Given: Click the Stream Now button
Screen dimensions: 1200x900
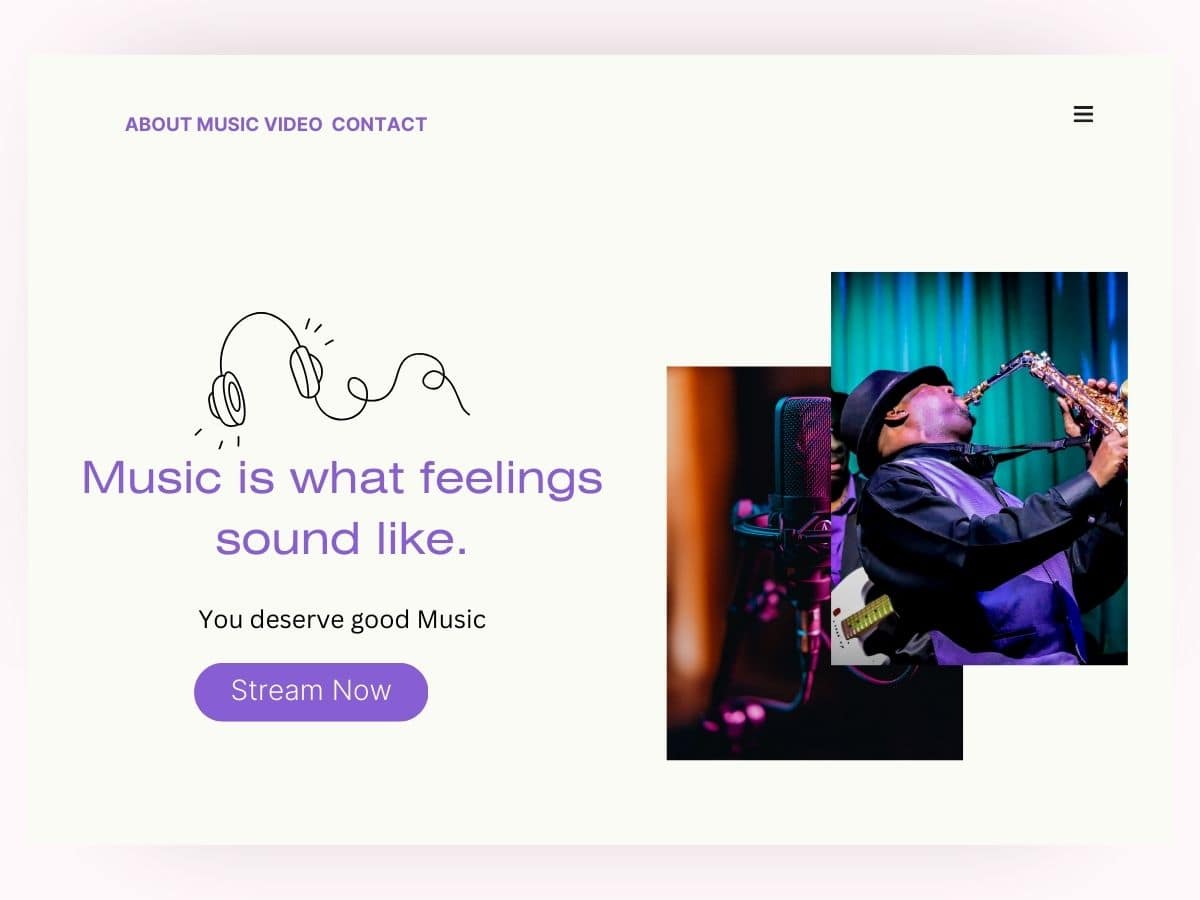Looking at the screenshot, I should click(311, 691).
